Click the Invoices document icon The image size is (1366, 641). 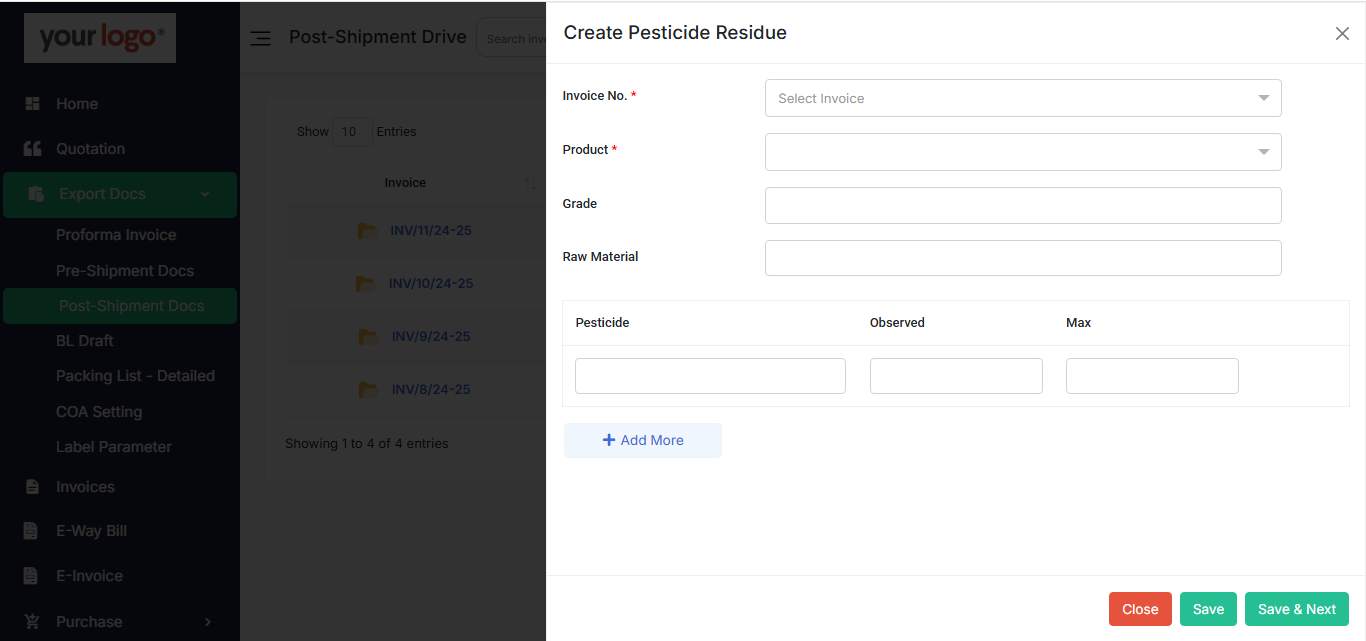[32, 487]
